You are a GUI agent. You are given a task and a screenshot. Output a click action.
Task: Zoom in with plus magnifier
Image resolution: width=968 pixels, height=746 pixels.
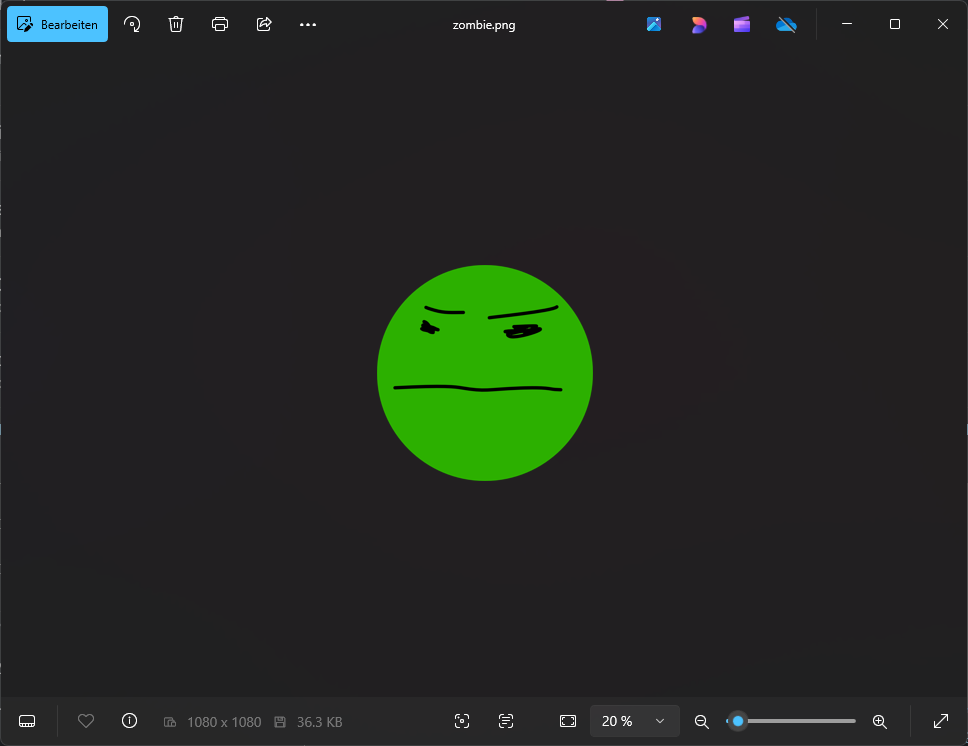click(880, 721)
